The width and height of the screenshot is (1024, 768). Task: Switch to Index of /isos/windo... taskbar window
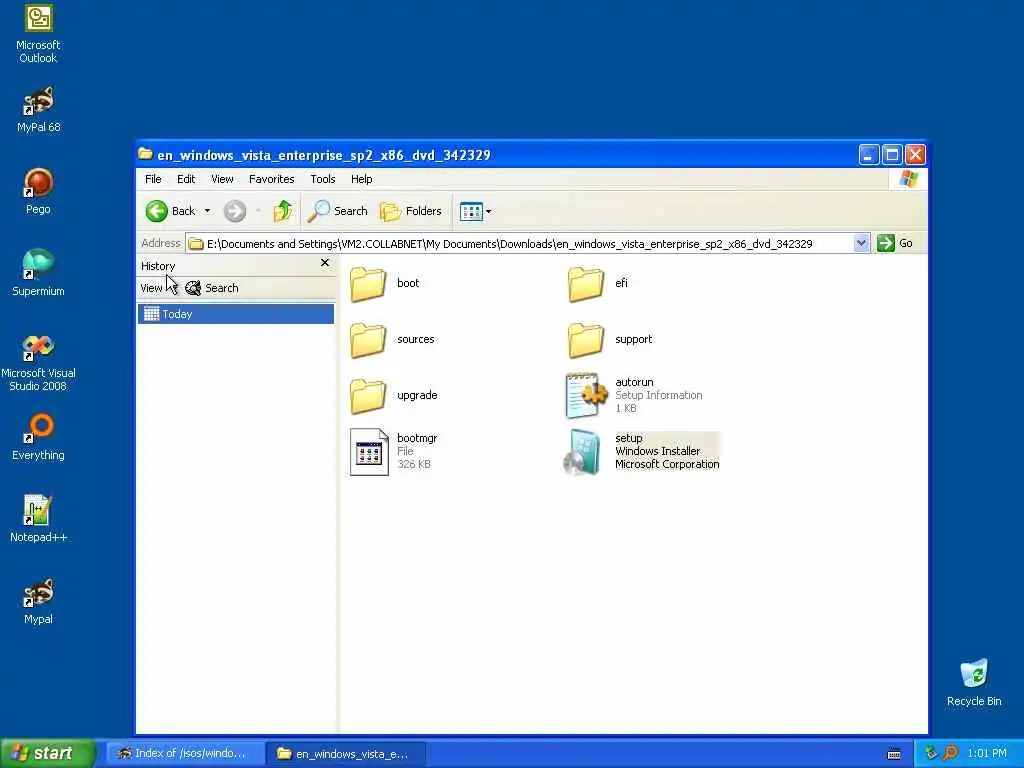pyautogui.click(x=184, y=754)
